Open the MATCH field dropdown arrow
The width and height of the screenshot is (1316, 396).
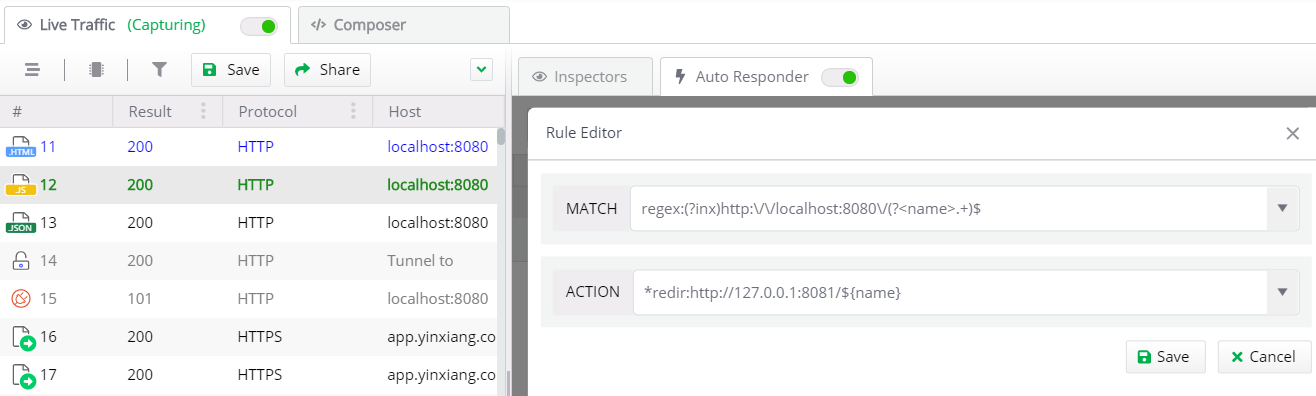pos(1283,208)
